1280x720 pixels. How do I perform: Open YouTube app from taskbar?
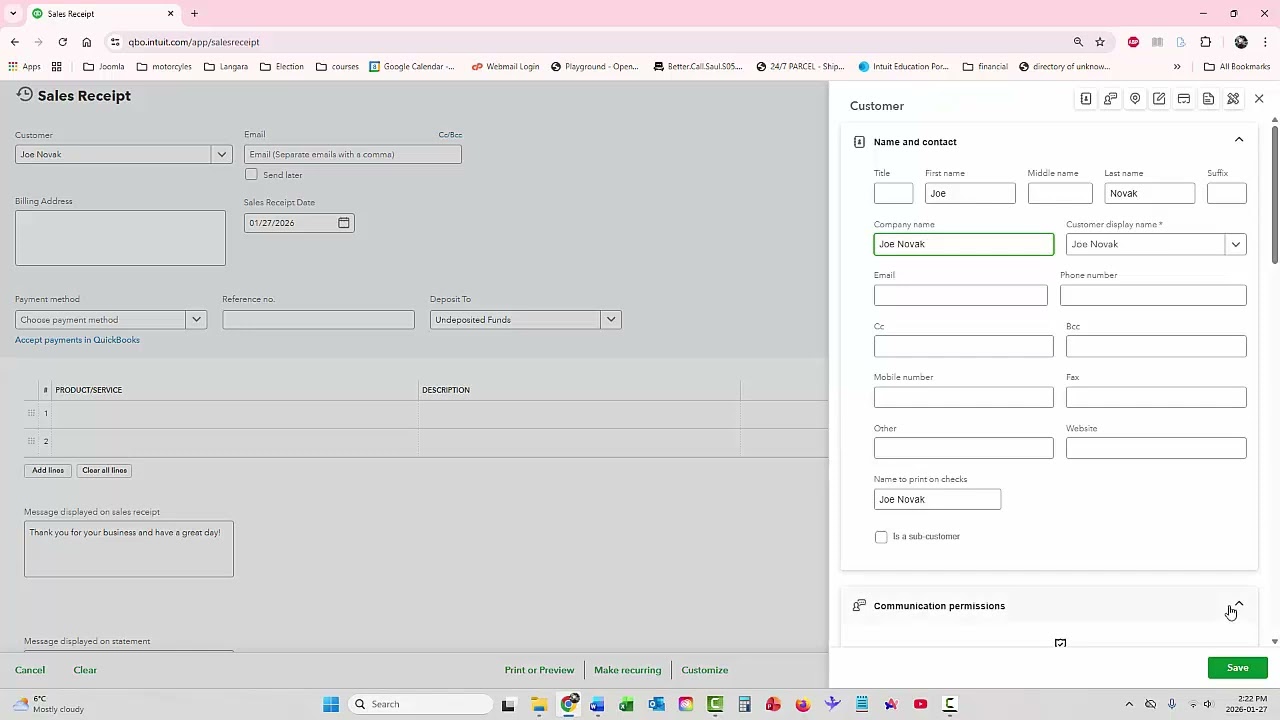[x=920, y=704]
